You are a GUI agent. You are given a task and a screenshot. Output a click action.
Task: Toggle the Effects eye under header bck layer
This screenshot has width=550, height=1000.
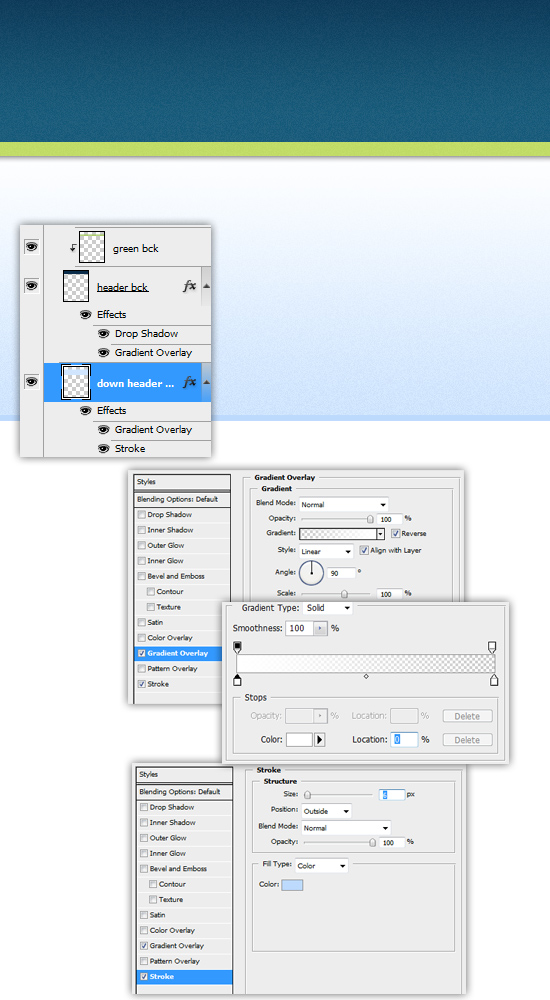(x=85, y=314)
